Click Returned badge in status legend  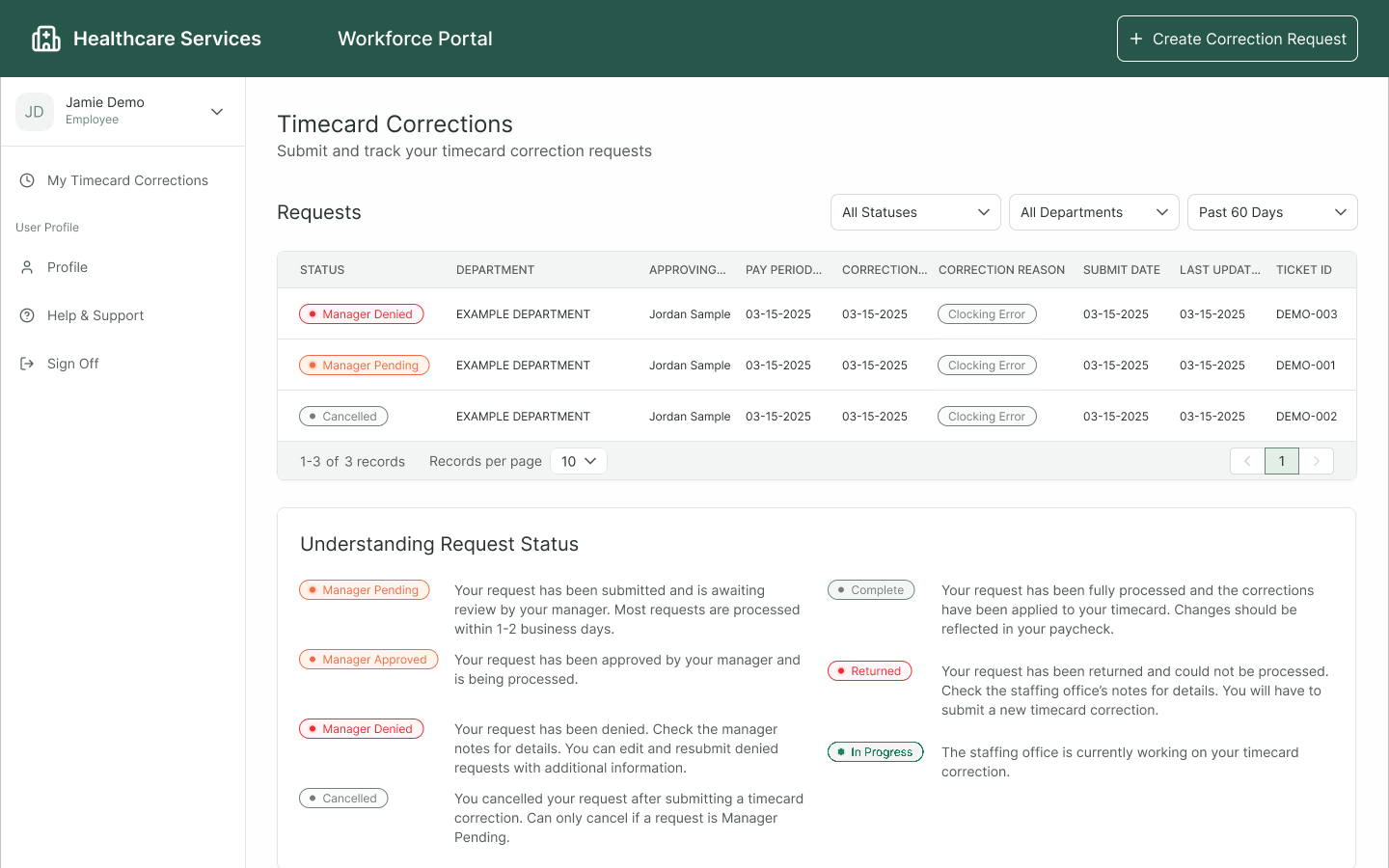[x=869, y=671]
